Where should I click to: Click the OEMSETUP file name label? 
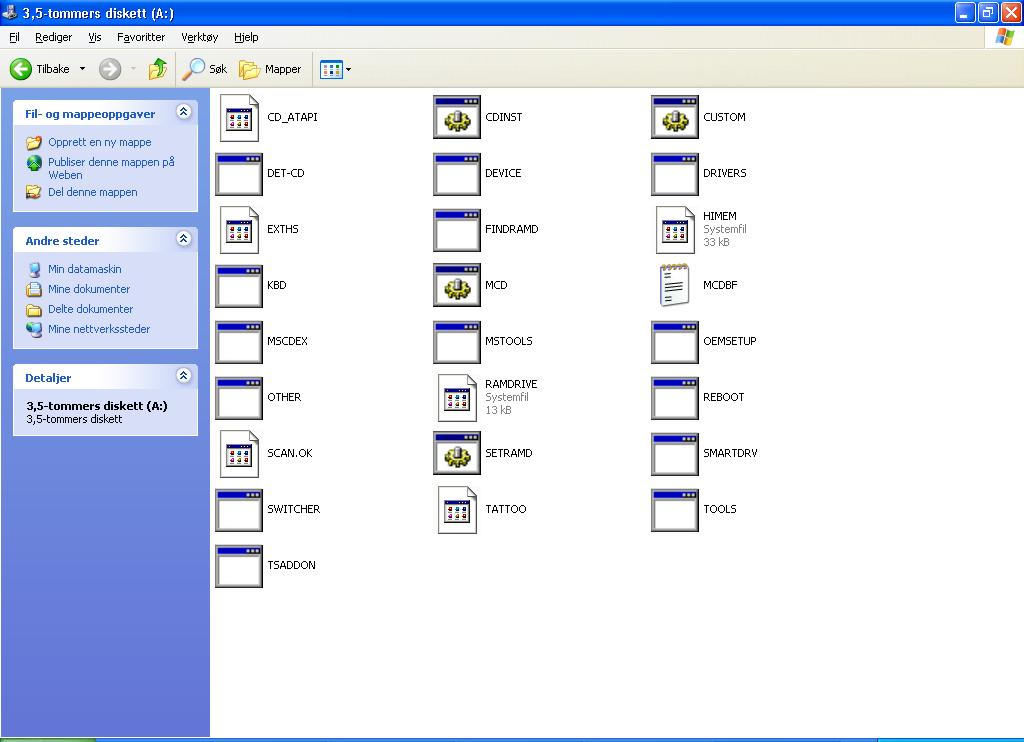(729, 341)
